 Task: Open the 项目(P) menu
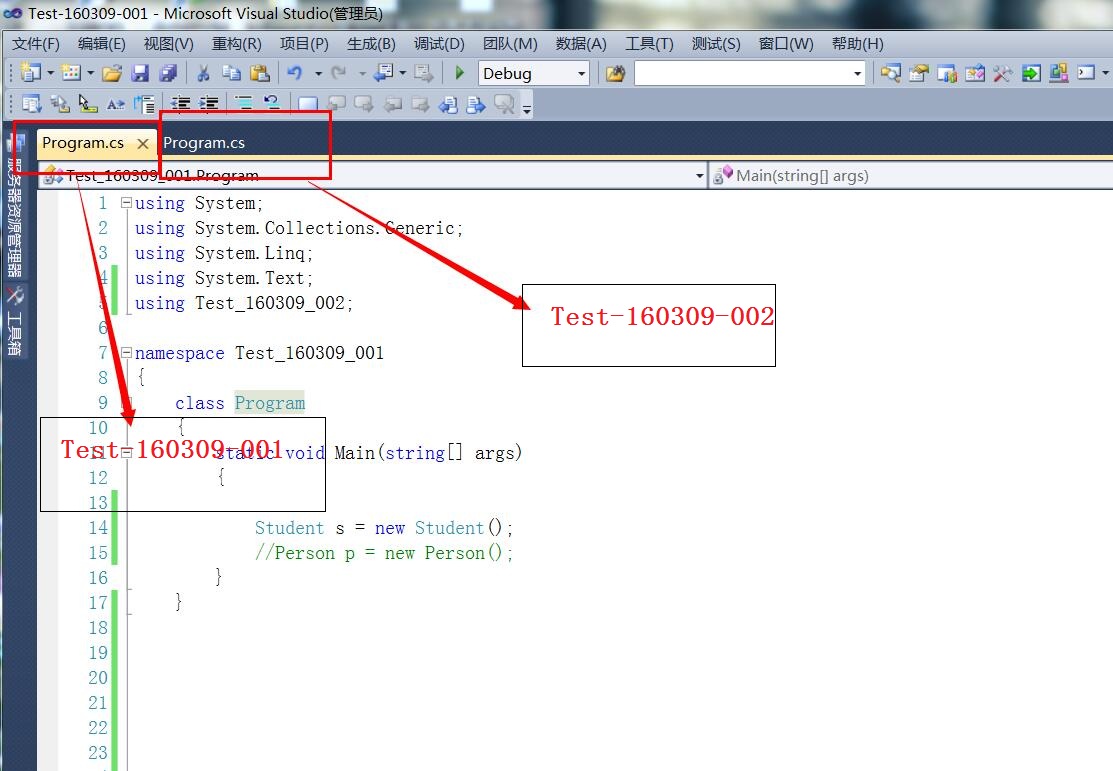point(304,44)
